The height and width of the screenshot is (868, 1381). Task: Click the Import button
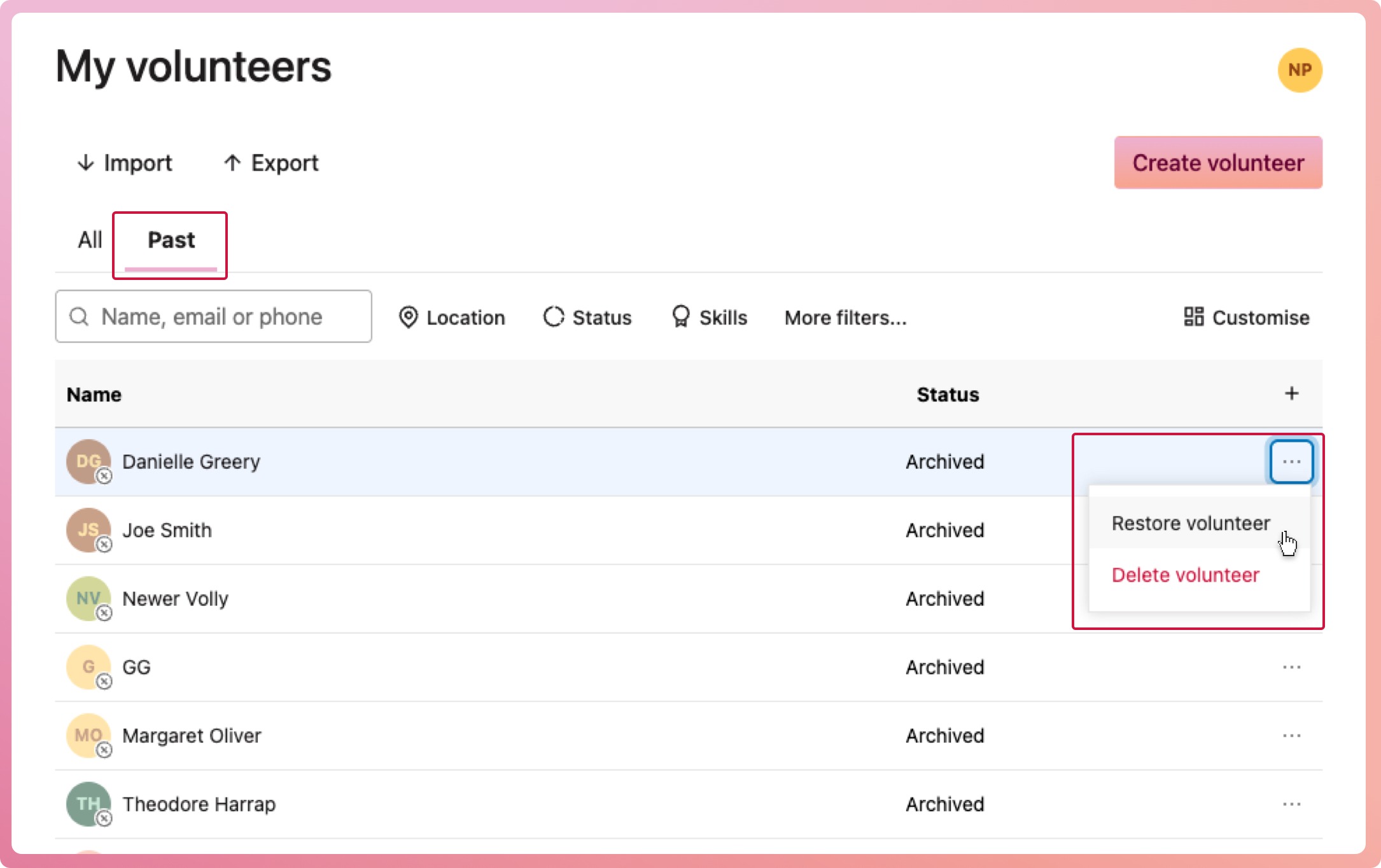(125, 163)
